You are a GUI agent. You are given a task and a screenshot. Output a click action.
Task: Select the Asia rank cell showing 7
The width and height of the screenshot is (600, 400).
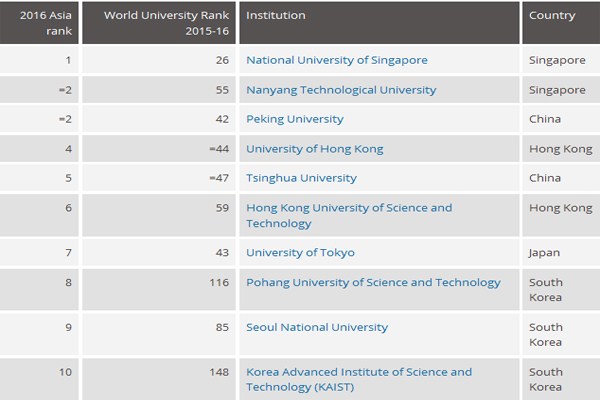[70, 253]
